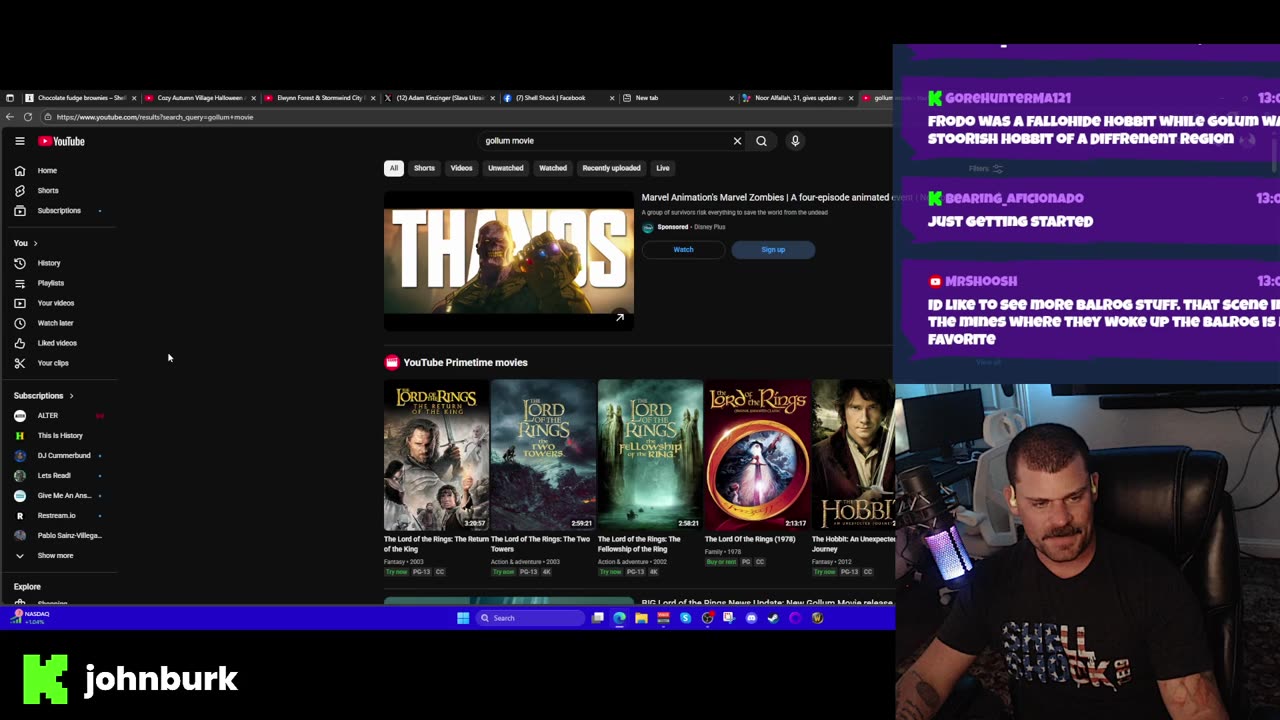Screen dimensions: 1280x720
Task: Open the Lets Read! channel
Action: coord(54,476)
